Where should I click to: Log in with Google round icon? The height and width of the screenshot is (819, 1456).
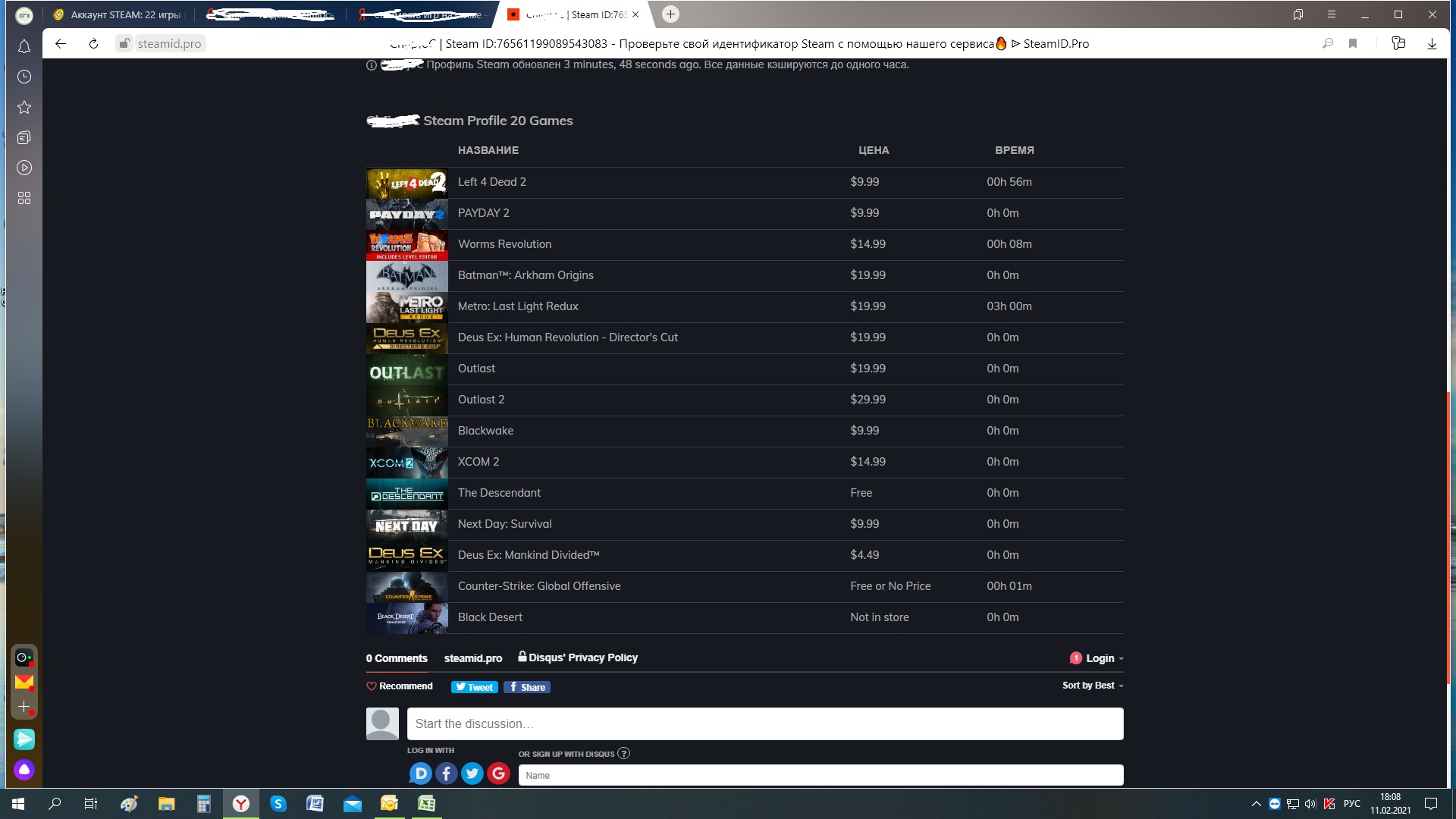(498, 773)
